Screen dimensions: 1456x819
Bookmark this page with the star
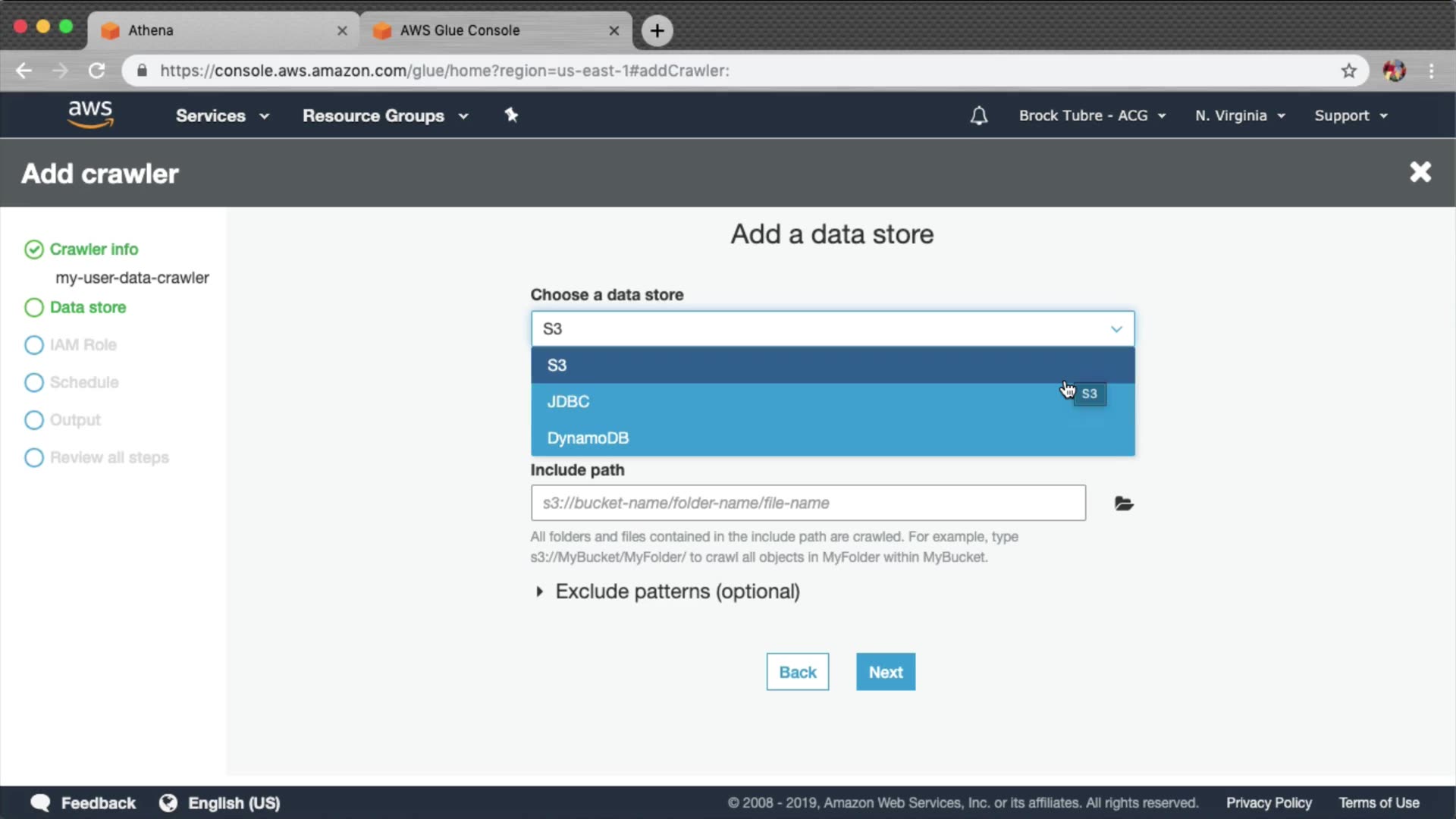1348,71
